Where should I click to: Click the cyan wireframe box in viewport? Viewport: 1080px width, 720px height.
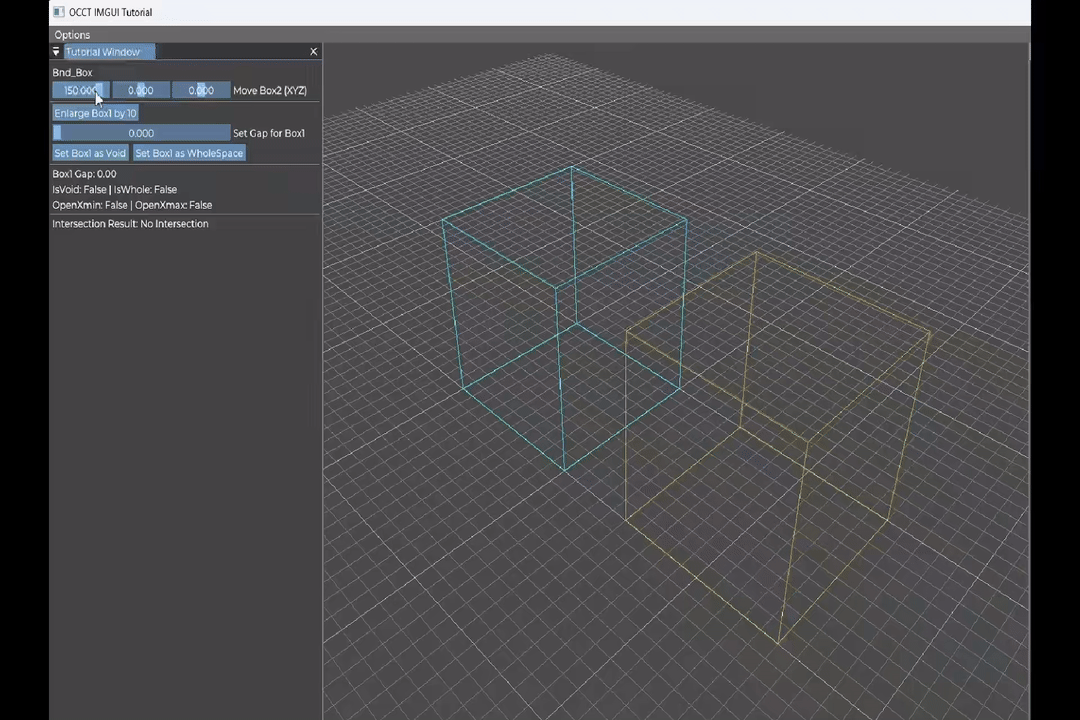(x=565, y=317)
